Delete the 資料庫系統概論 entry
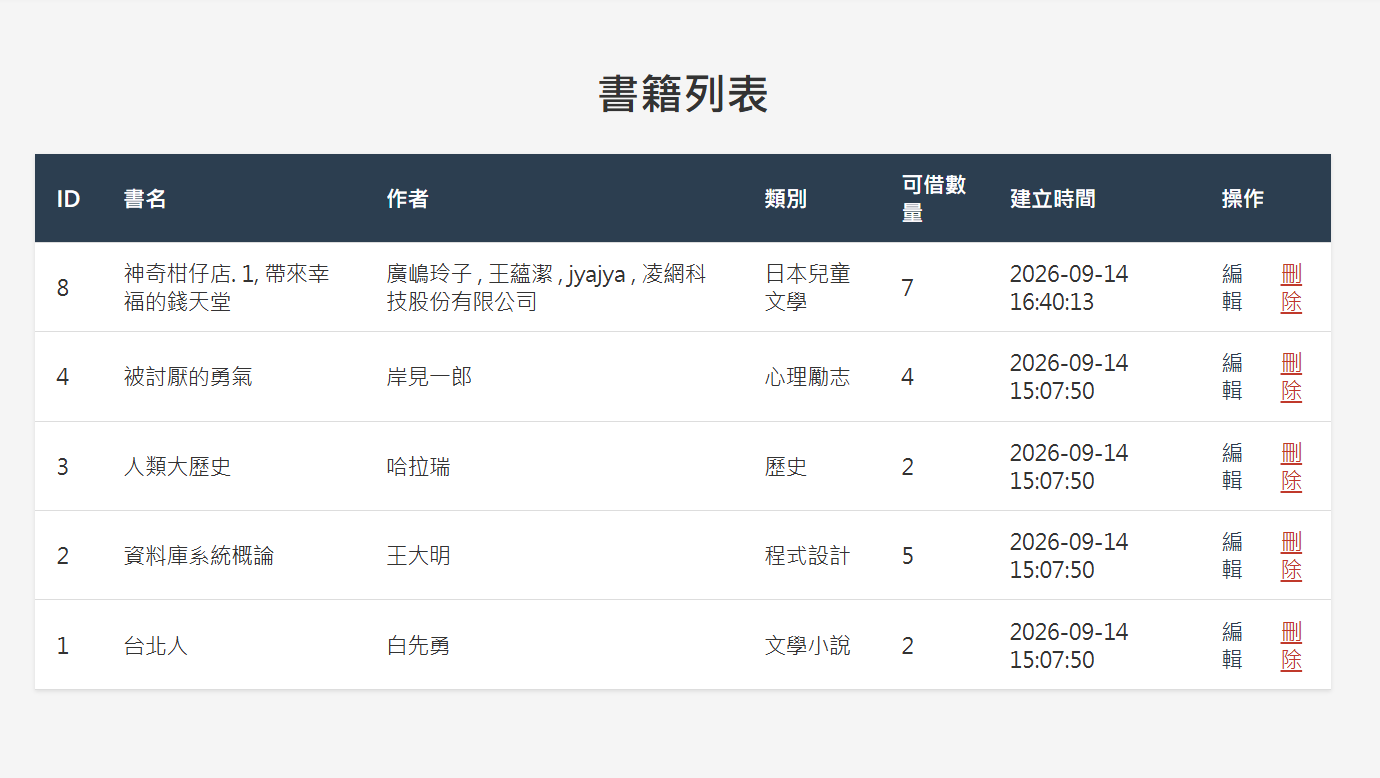The height and width of the screenshot is (778, 1380). (1291, 556)
